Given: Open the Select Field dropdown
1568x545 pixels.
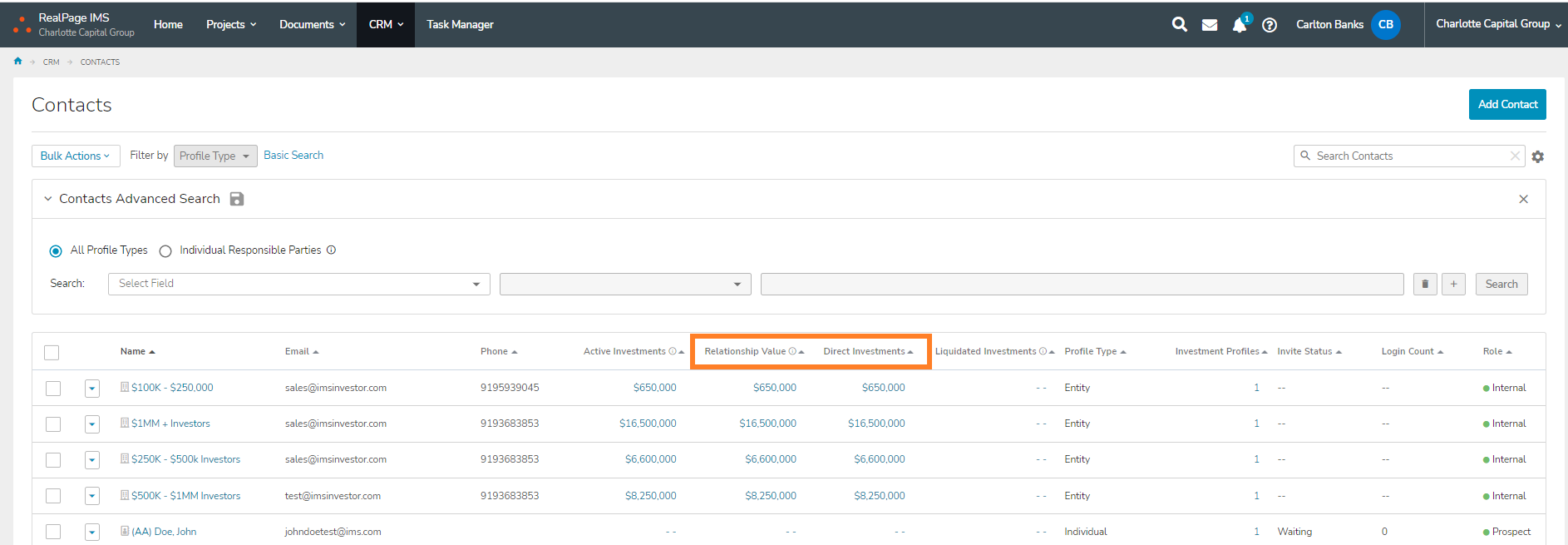Looking at the screenshot, I should pyautogui.click(x=298, y=284).
